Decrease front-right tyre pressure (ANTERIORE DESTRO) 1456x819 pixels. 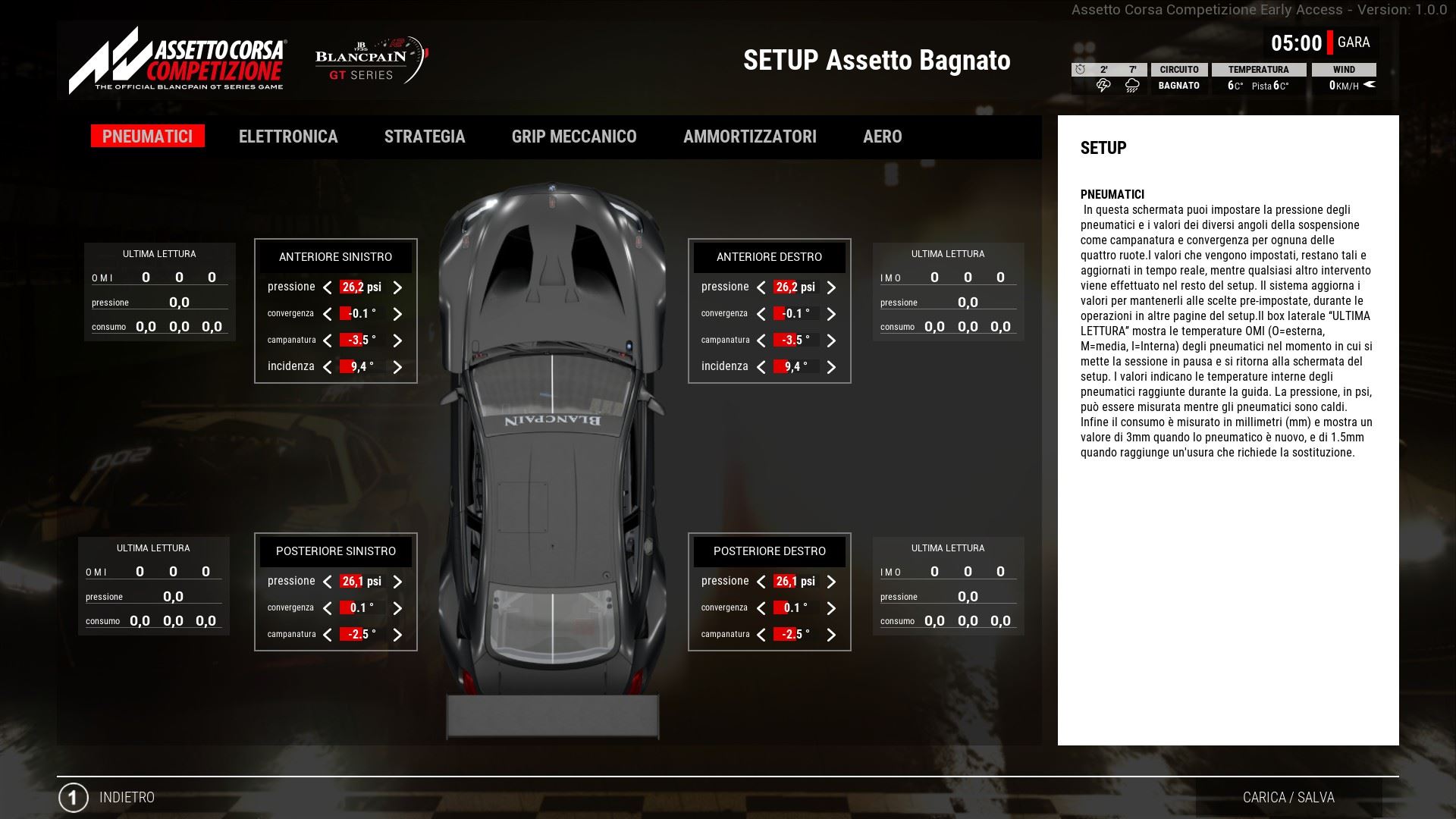click(x=761, y=287)
